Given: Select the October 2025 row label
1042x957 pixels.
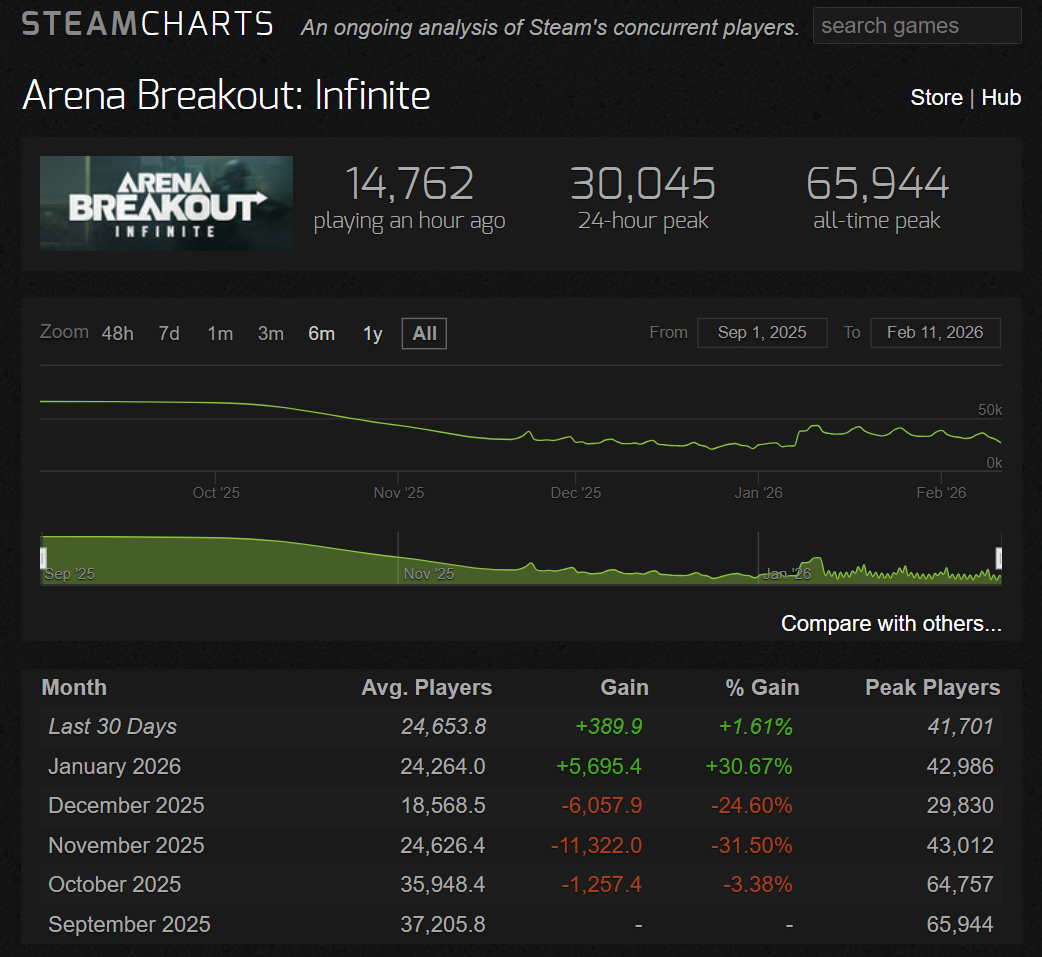Looking at the screenshot, I should (114, 885).
